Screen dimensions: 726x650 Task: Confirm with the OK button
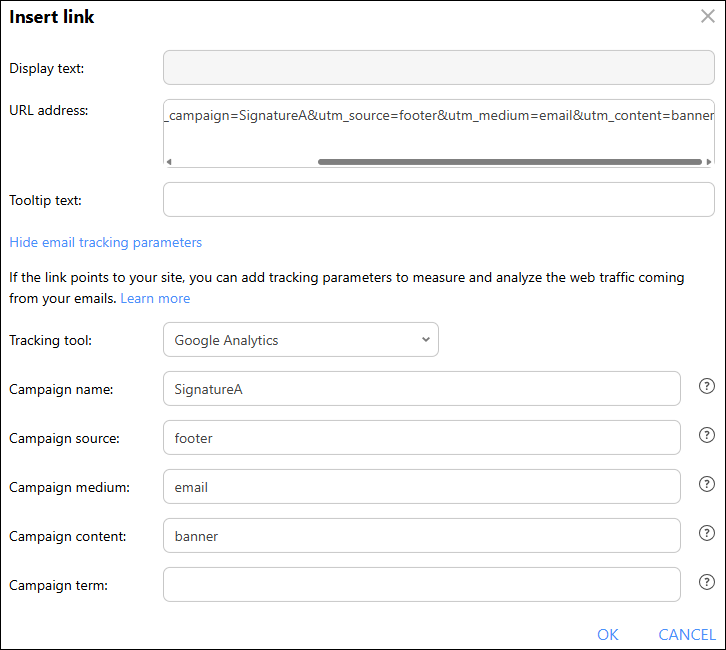pyautogui.click(x=607, y=634)
